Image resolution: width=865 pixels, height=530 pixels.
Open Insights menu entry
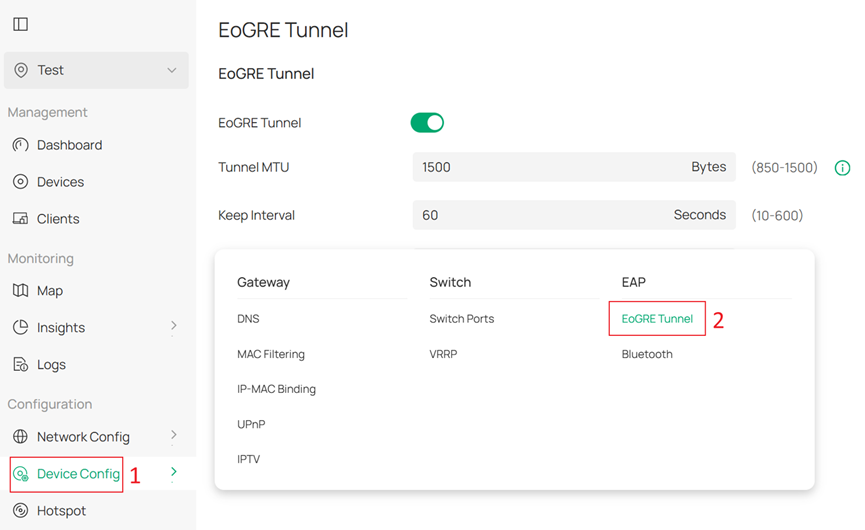pyautogui.click(x=61, y=328)
